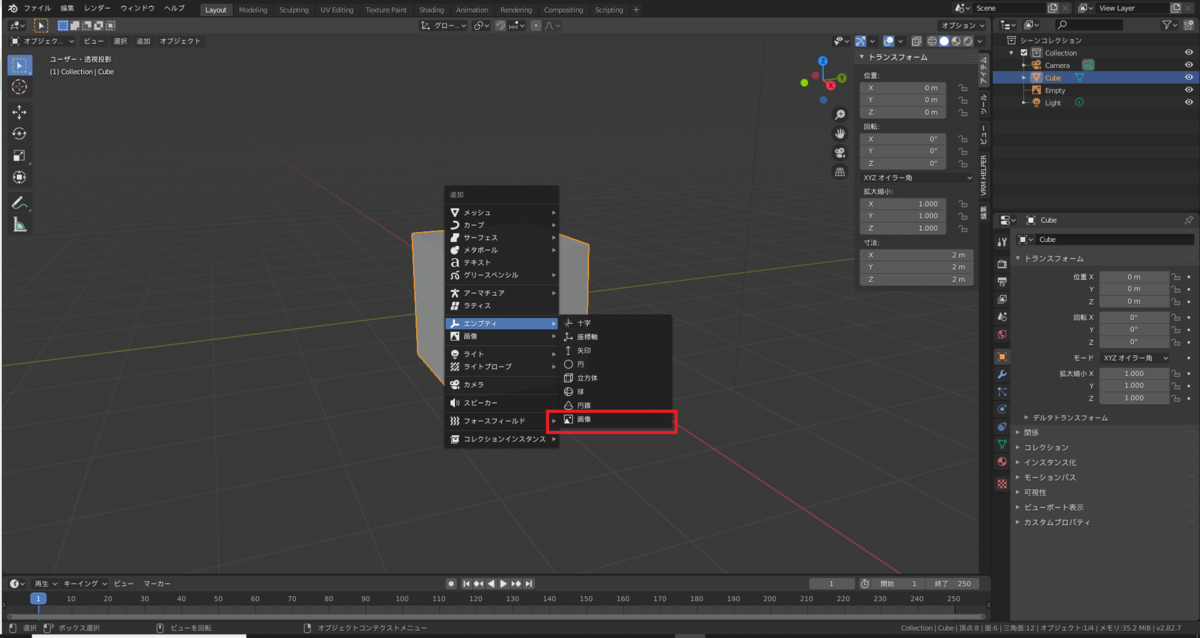1200x638 pixels.
Task: Open the オプション dropdown
Action: (964, 25)
